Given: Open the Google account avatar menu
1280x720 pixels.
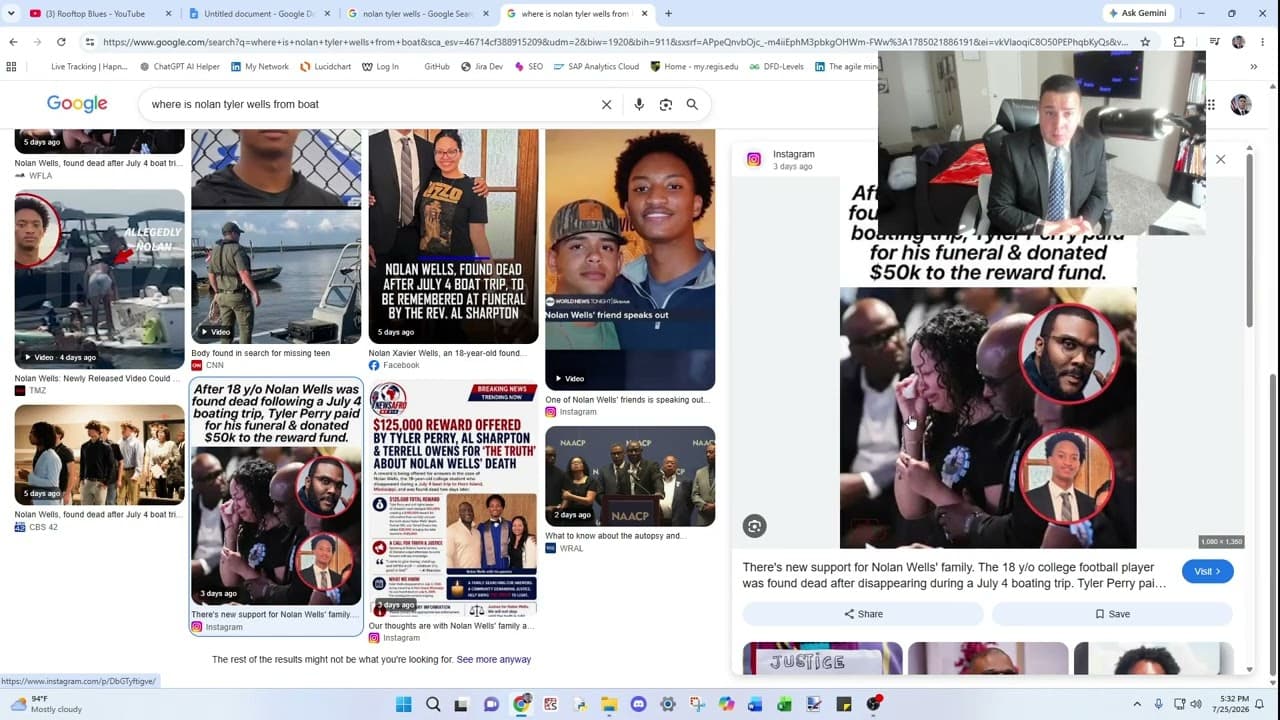Looking at the screenshot, I should click(1241, 104).
